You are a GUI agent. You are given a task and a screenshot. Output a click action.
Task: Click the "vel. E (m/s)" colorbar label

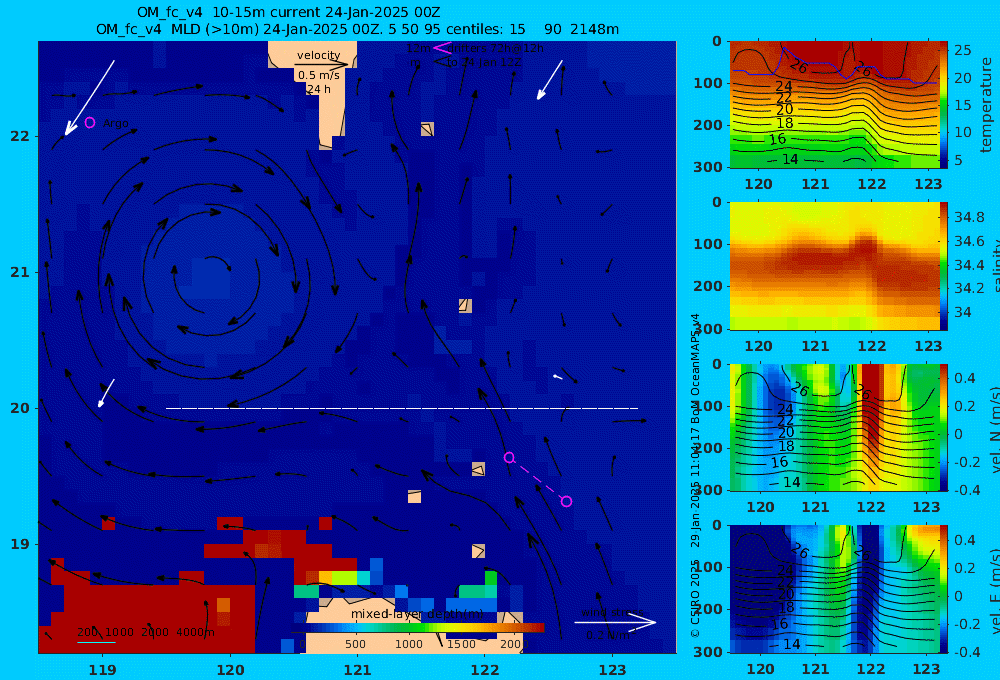click(x=994, y=589)
